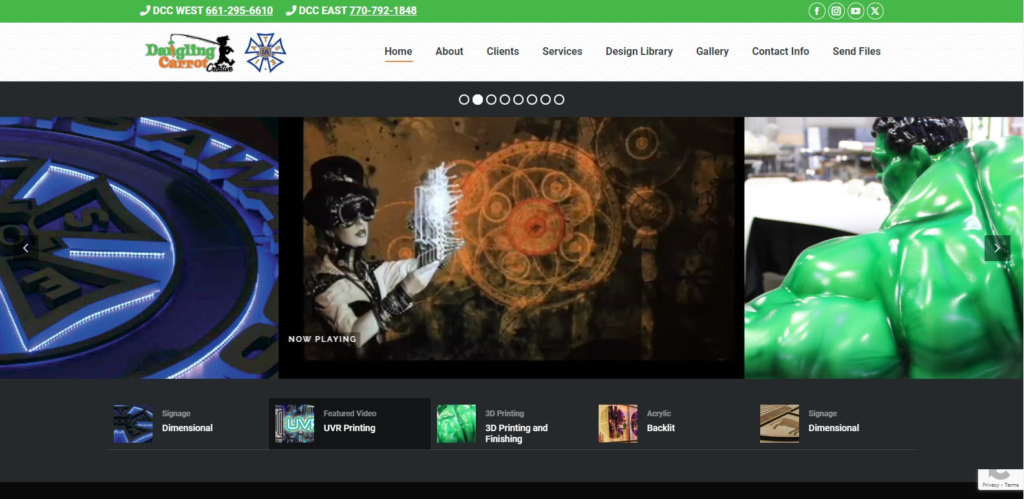This screenshot has width=1024, height=499.
Task: Open the Instagram social icon
Action: (836, 11)
